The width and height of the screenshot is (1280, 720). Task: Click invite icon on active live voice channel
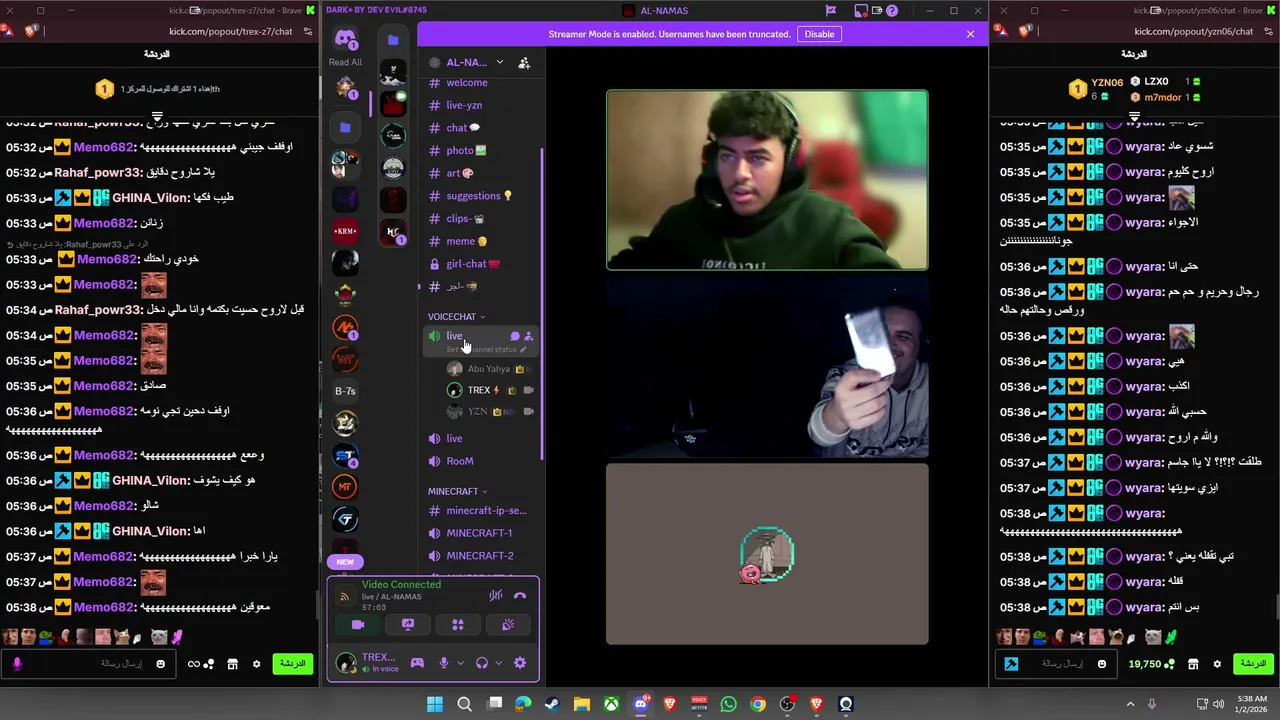point(529,337)
